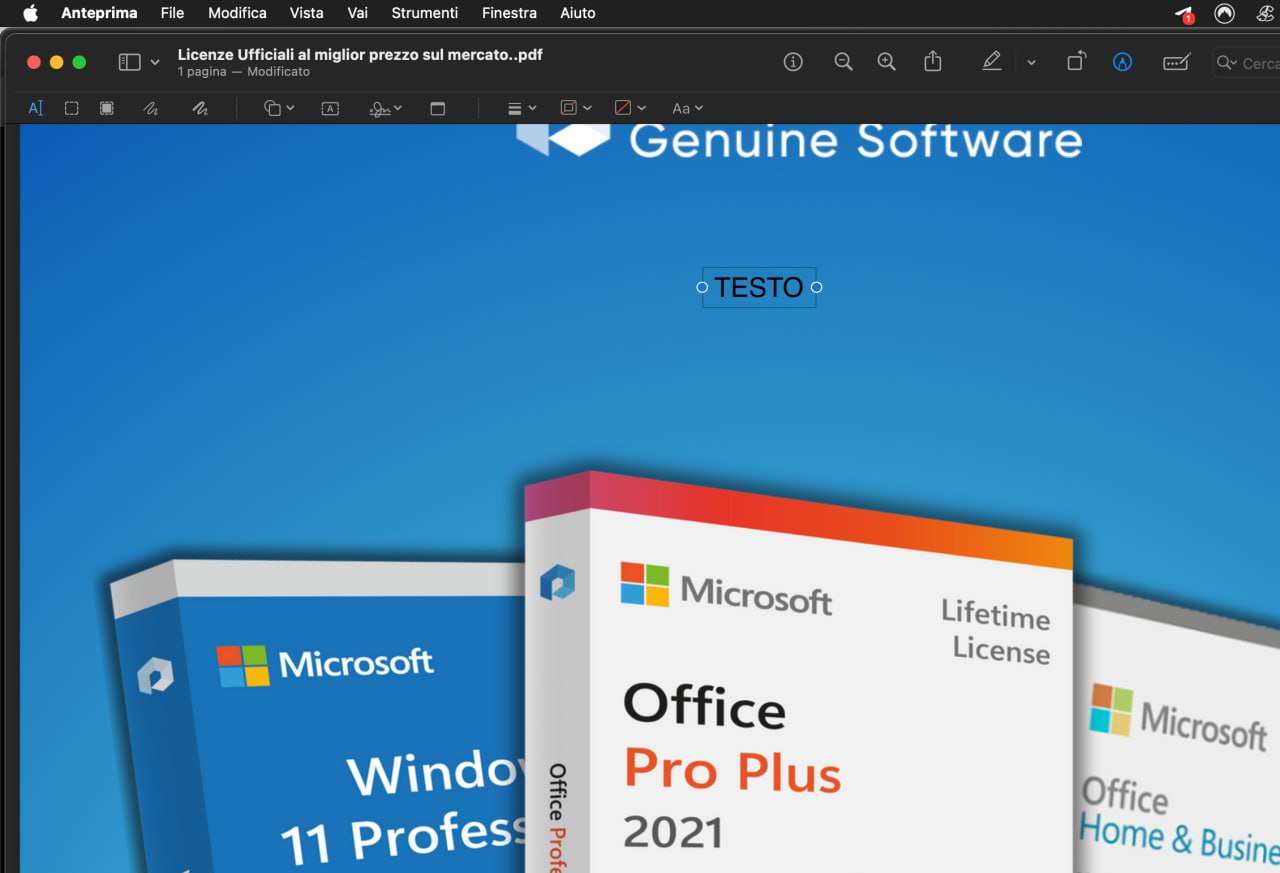
Task: Toggle the sidebar view button
Action: tap(129, 62)
